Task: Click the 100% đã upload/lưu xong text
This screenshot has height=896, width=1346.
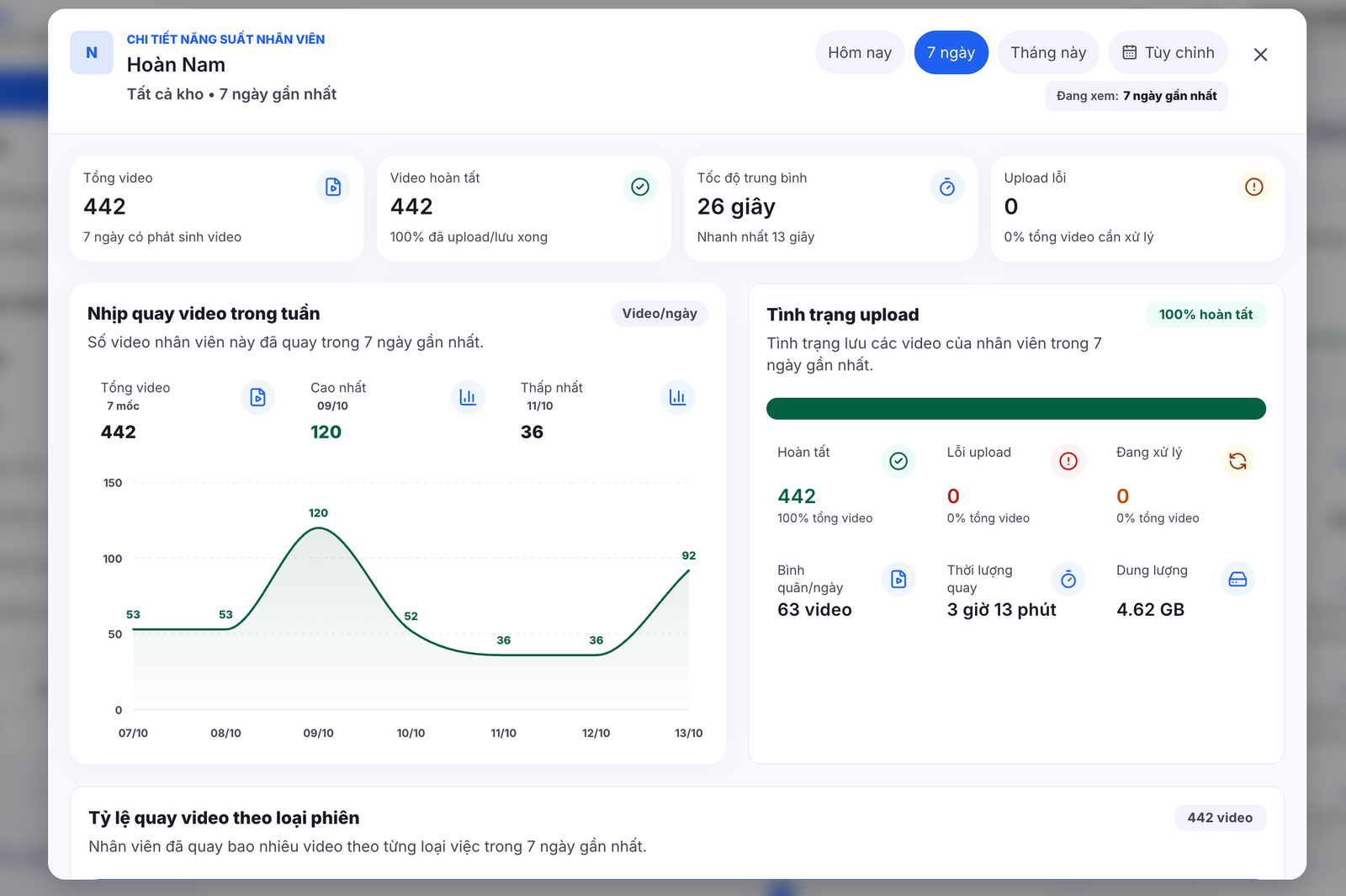Action: pyautogui.click(x=469, y=237)
